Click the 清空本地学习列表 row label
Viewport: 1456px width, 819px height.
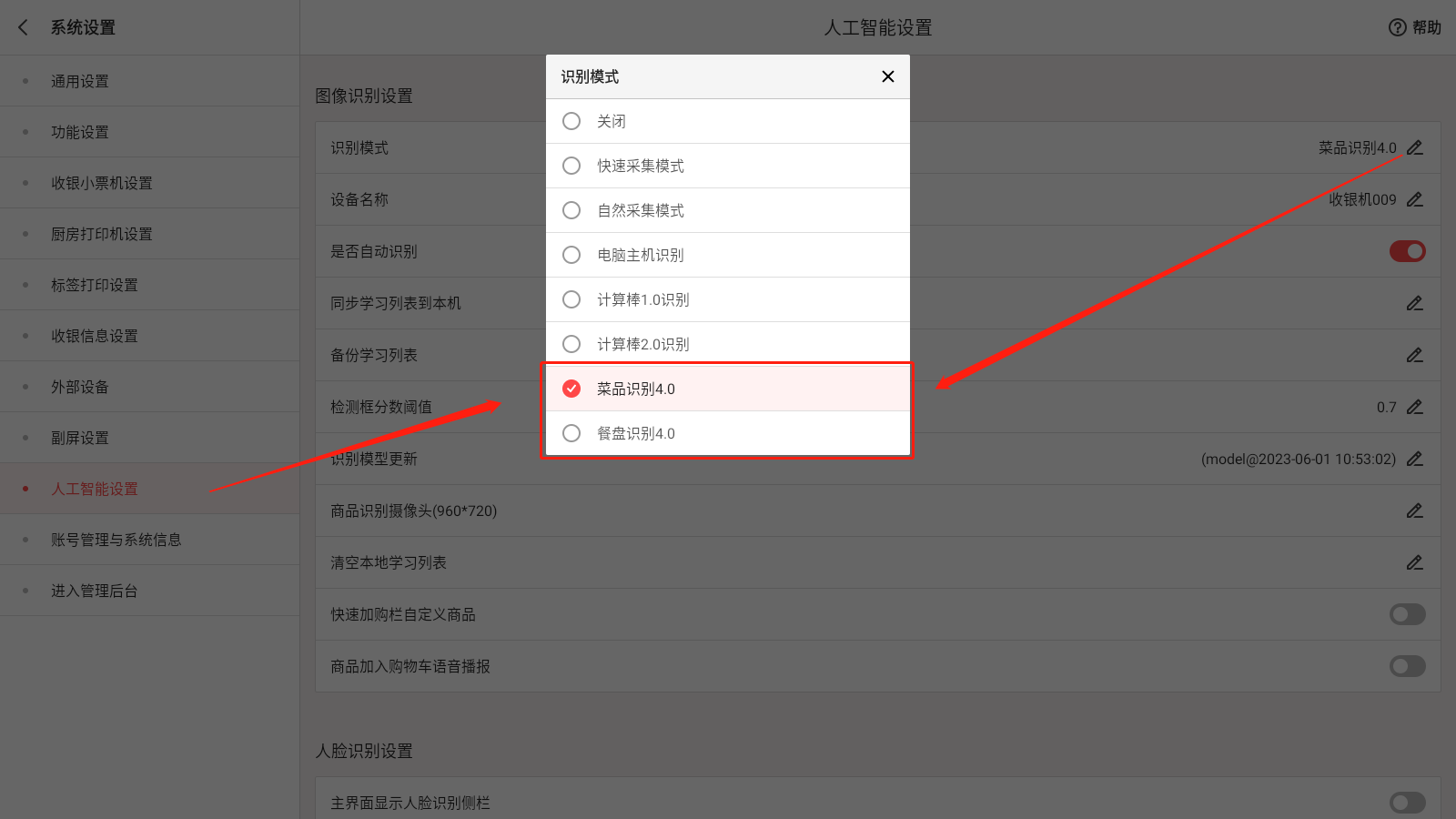point(389,562)
